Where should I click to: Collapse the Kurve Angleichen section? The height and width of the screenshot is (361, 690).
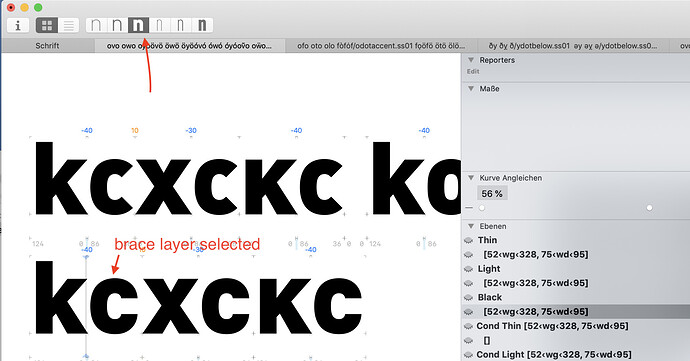coord(471,178)
